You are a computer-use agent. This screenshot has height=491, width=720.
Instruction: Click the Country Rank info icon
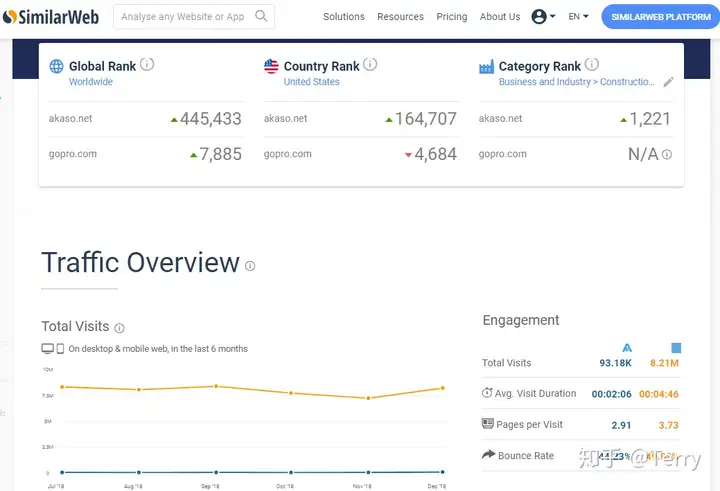coord(370,64)
